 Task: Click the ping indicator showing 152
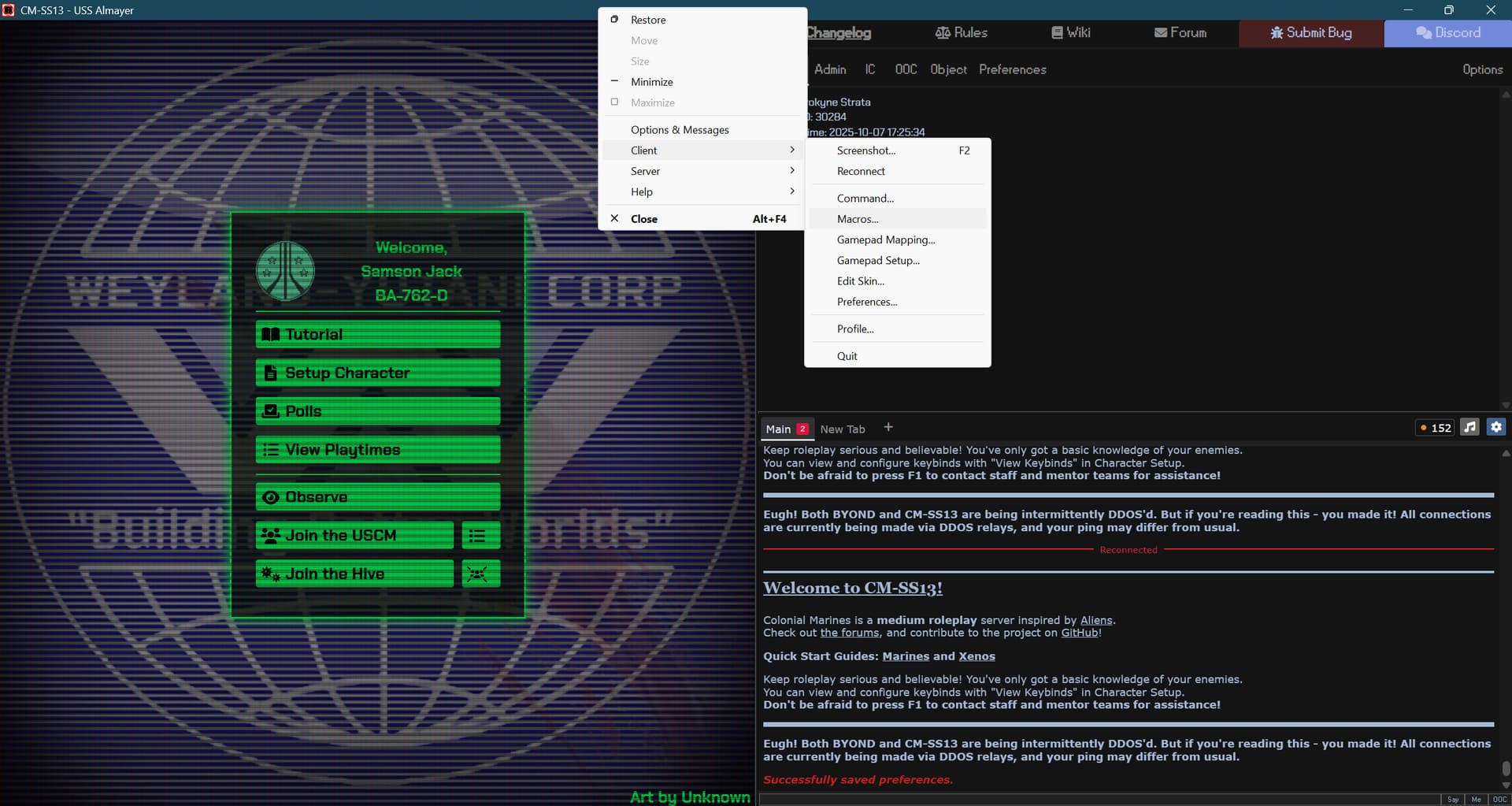point(1435,428)
